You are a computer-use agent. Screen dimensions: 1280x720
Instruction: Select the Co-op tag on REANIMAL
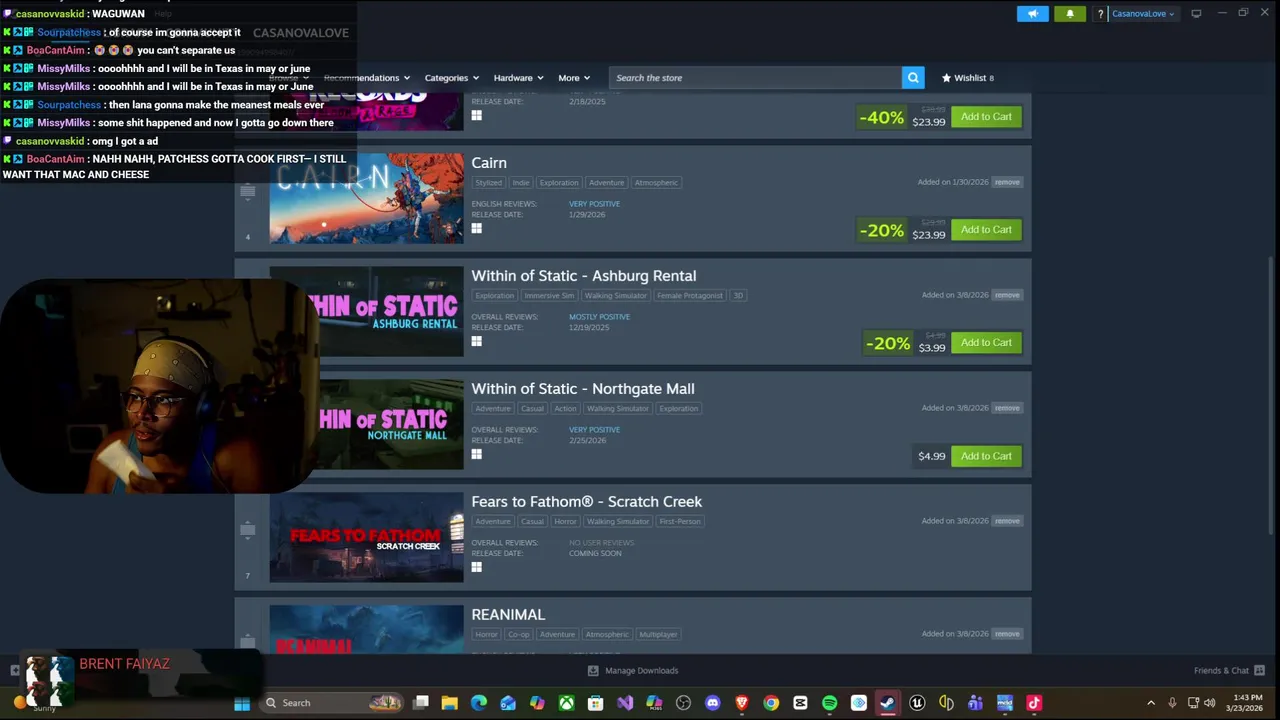click(x=519, y=635)
